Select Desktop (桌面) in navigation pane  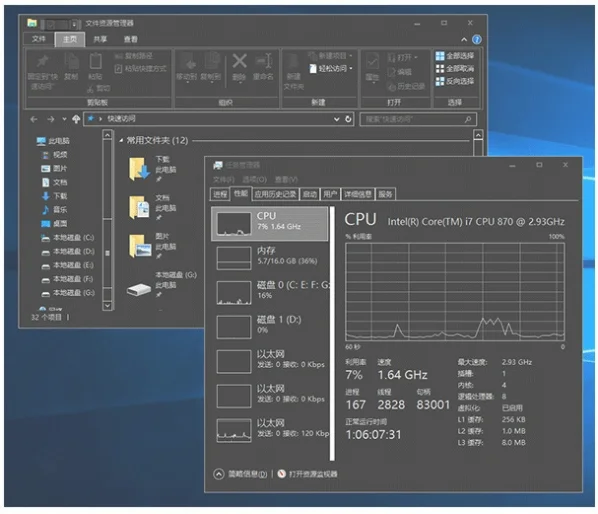pos(55,223)
